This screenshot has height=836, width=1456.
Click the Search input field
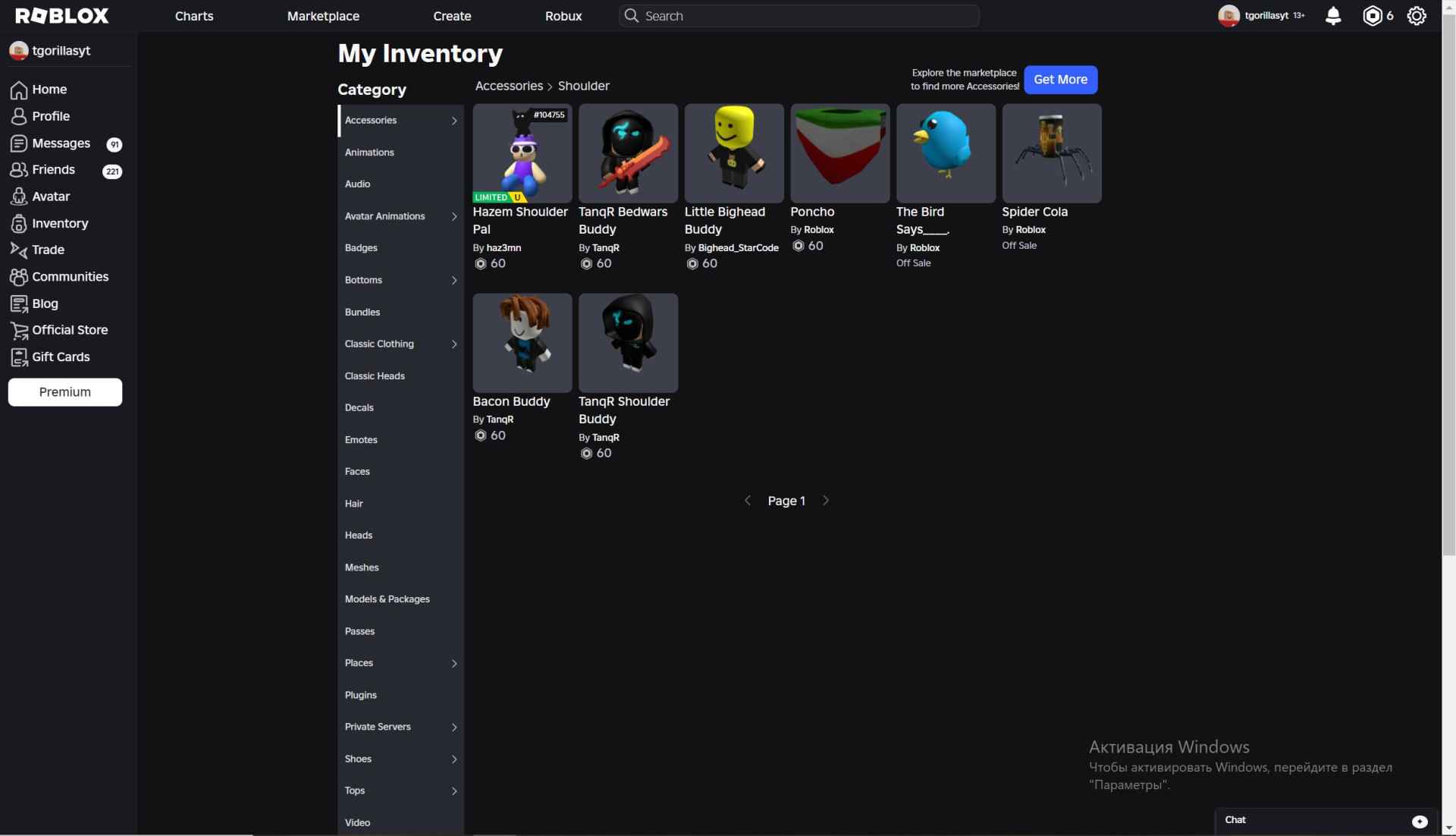coord(804,16)
